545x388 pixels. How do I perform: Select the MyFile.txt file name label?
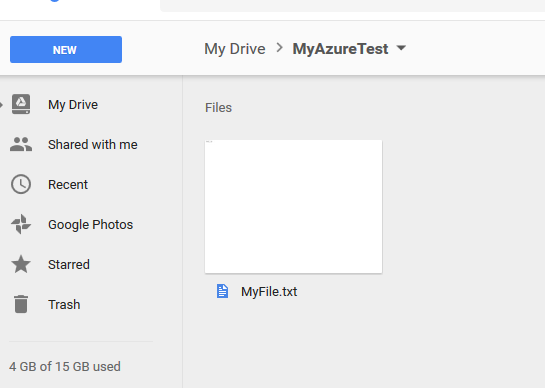pyautogui.click(x=269, y=291)
